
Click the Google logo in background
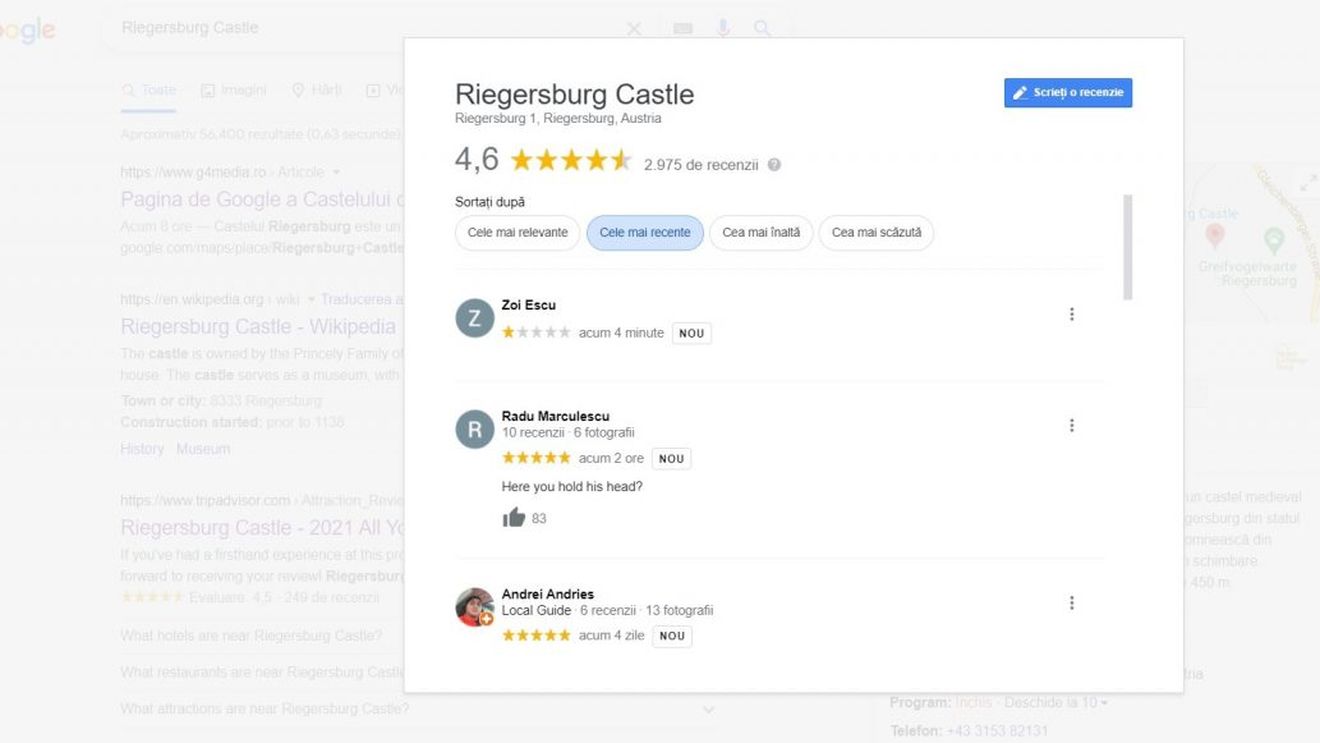click(x=27, y=30)
